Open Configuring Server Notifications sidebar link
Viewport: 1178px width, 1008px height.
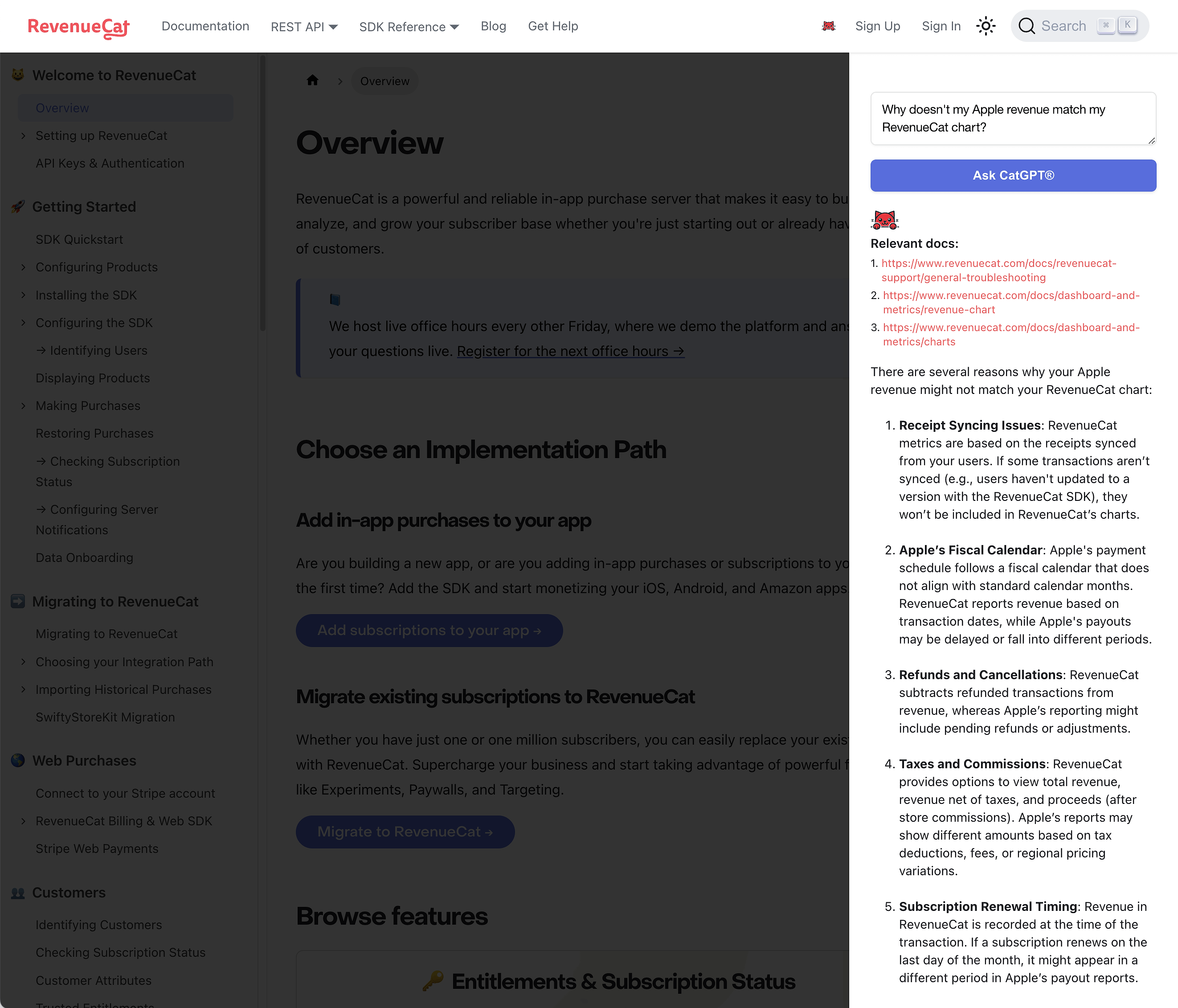point(97,520)
